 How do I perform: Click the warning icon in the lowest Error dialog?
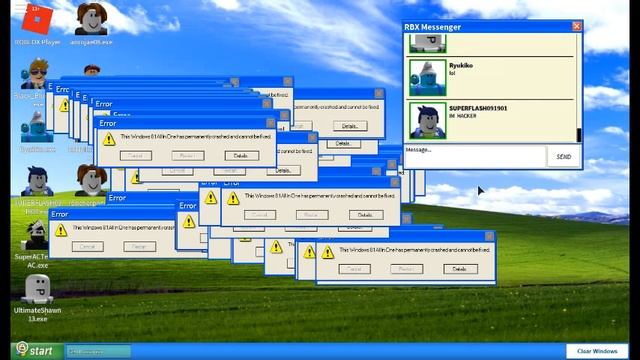coord(327,253)
